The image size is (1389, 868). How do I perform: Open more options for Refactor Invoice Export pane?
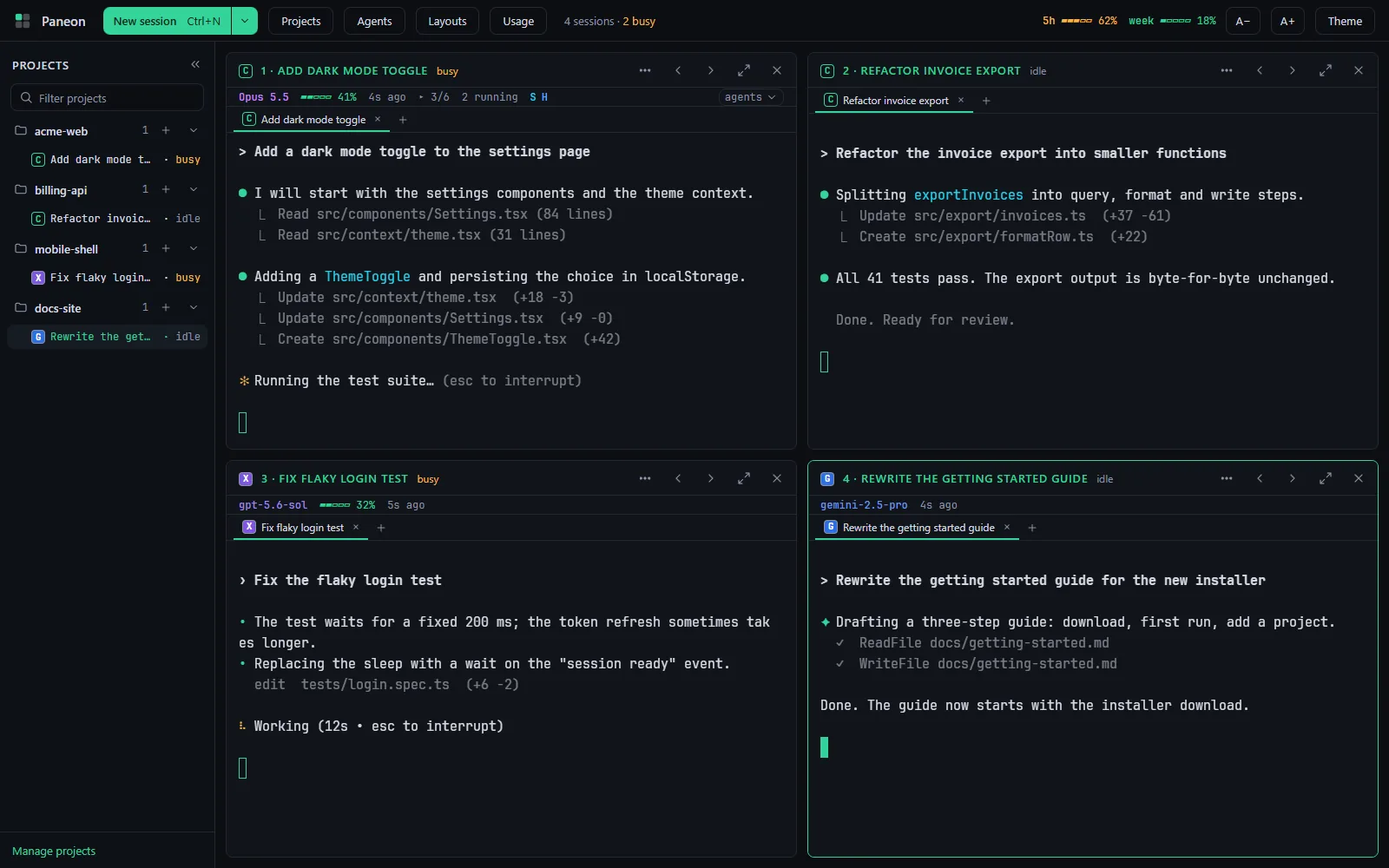pyautogui.click(x=1227, y=70)
